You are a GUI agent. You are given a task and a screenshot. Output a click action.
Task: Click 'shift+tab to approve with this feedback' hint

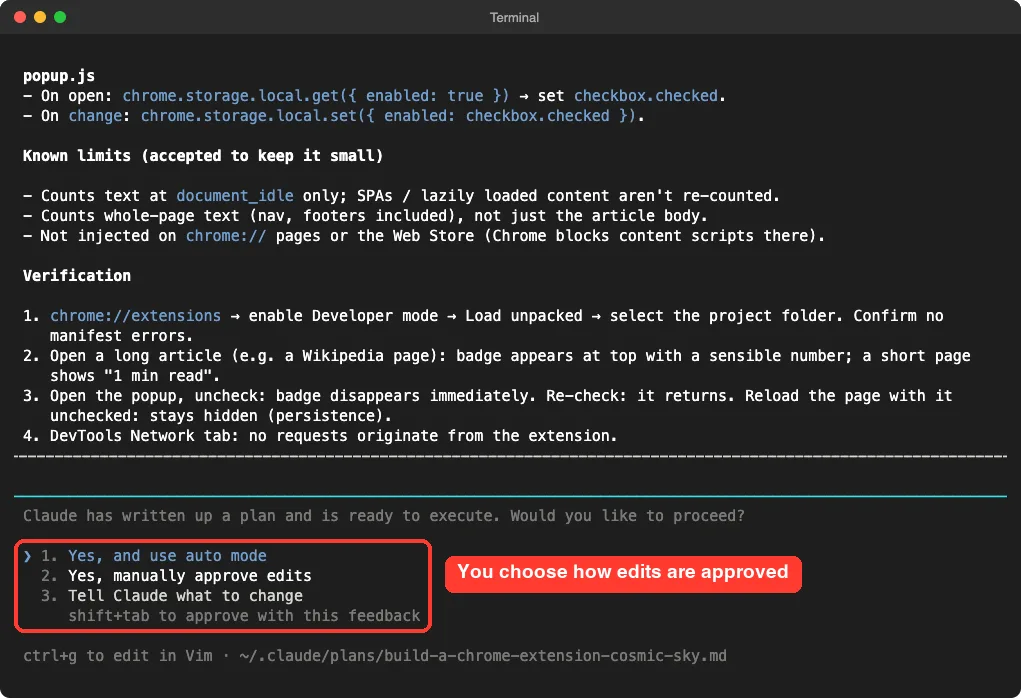coord(244,616)
